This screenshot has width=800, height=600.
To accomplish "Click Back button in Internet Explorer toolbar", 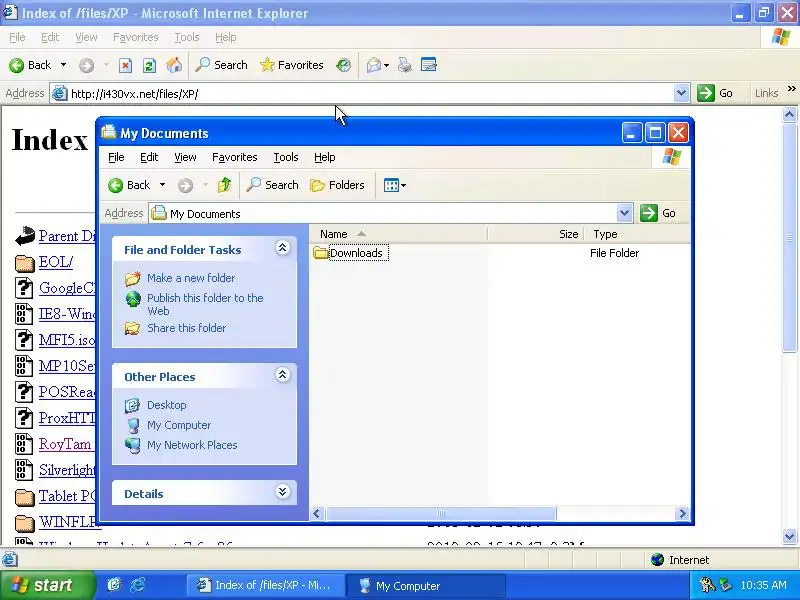I will (x=30, y=65).
